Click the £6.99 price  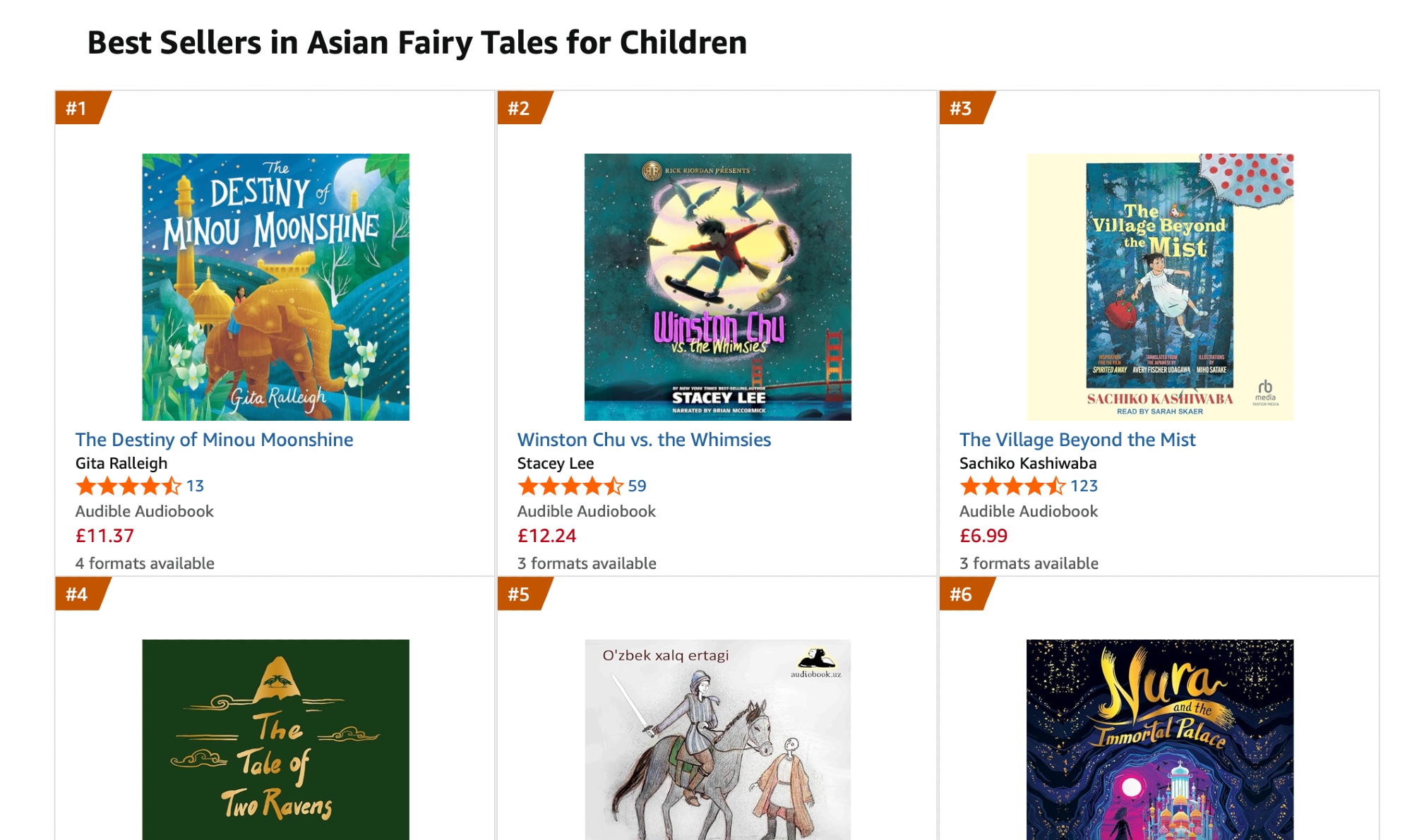(x=983, y=536)
